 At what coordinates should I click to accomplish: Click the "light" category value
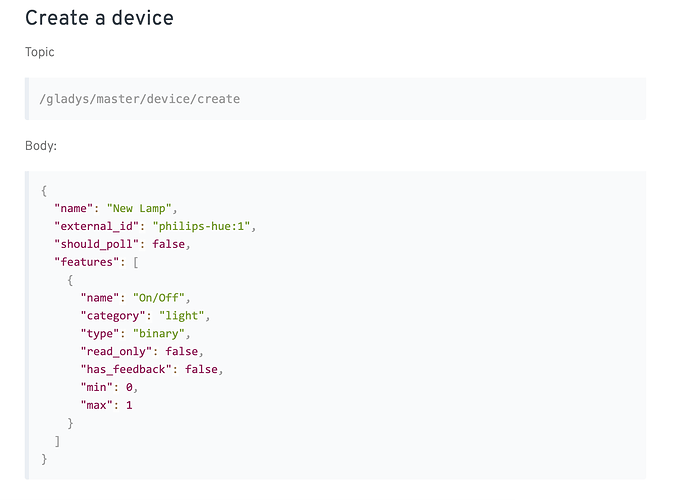point(182,316)
